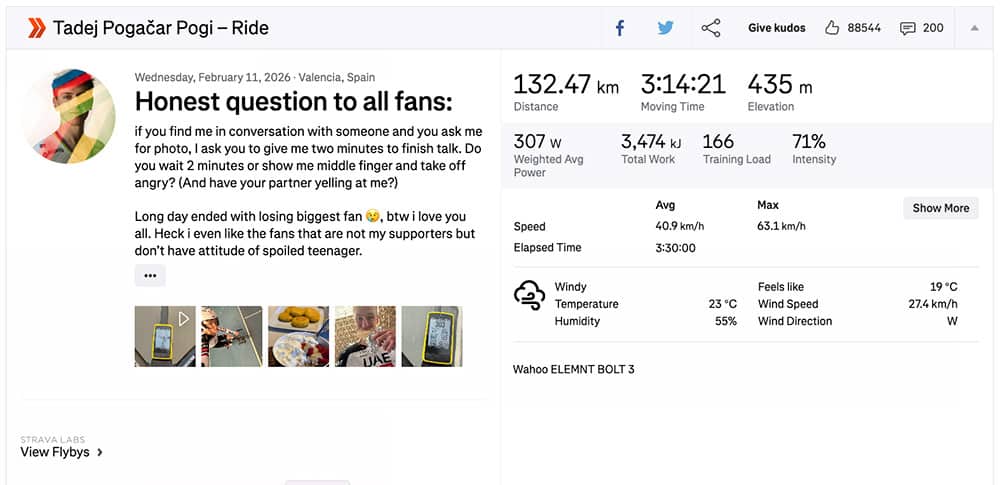
Task: Click the Wahoo ELEMNT BOLT 3 device label
Action: 573,369
